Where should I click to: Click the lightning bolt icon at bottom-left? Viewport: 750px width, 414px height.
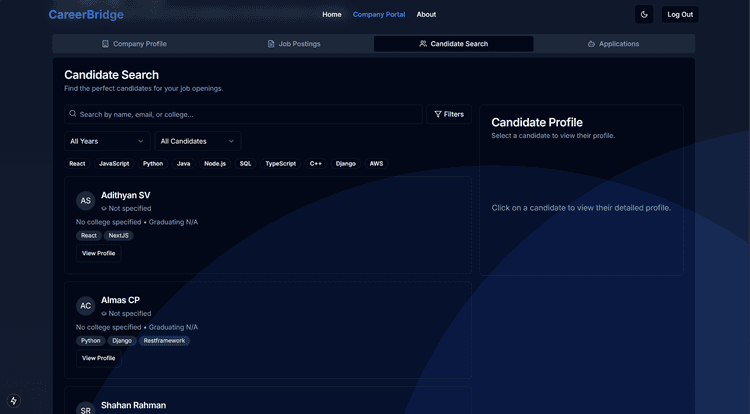pos(13,401)
